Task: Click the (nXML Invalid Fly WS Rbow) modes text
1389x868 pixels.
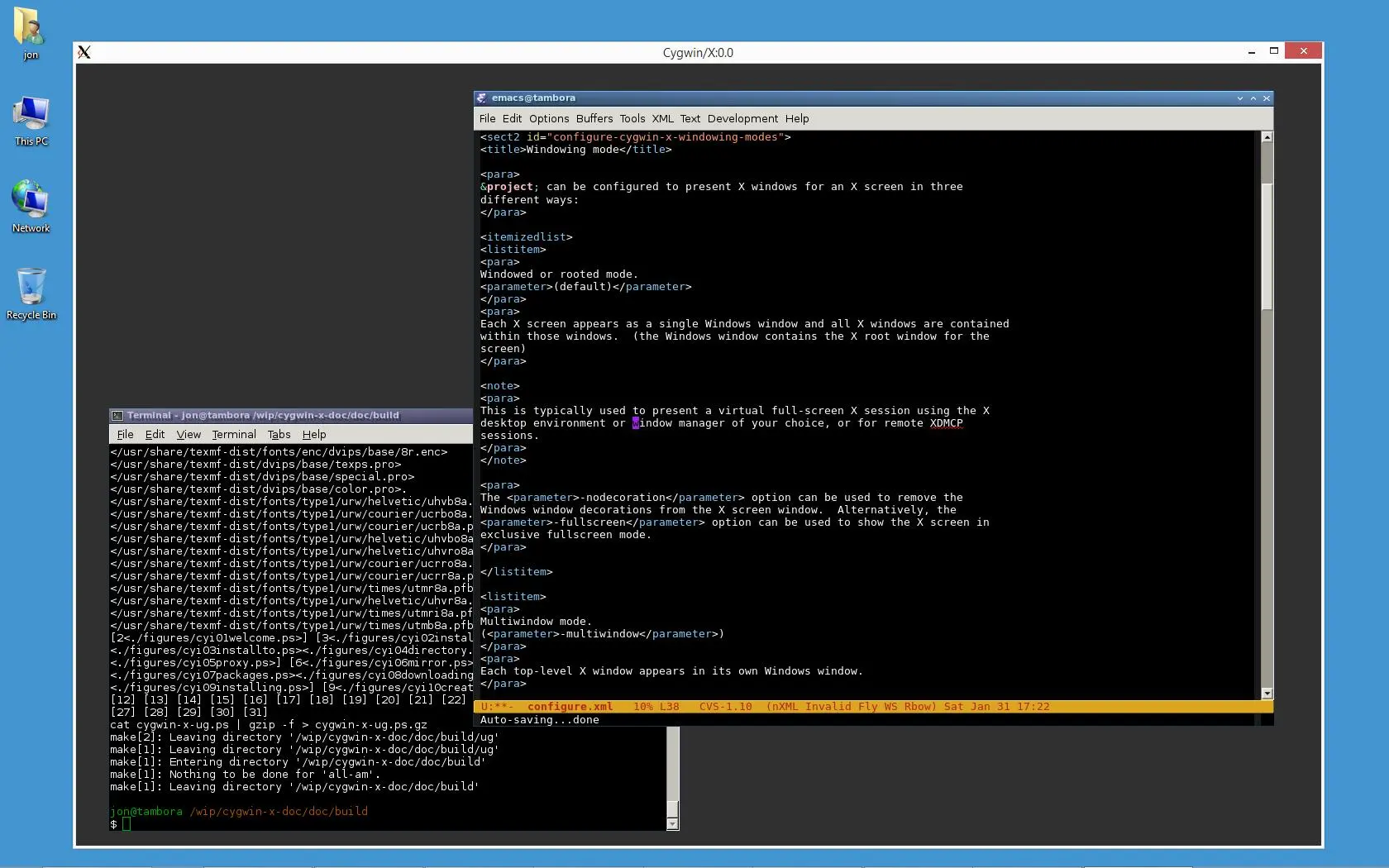Action: click(x=851, y=707)
